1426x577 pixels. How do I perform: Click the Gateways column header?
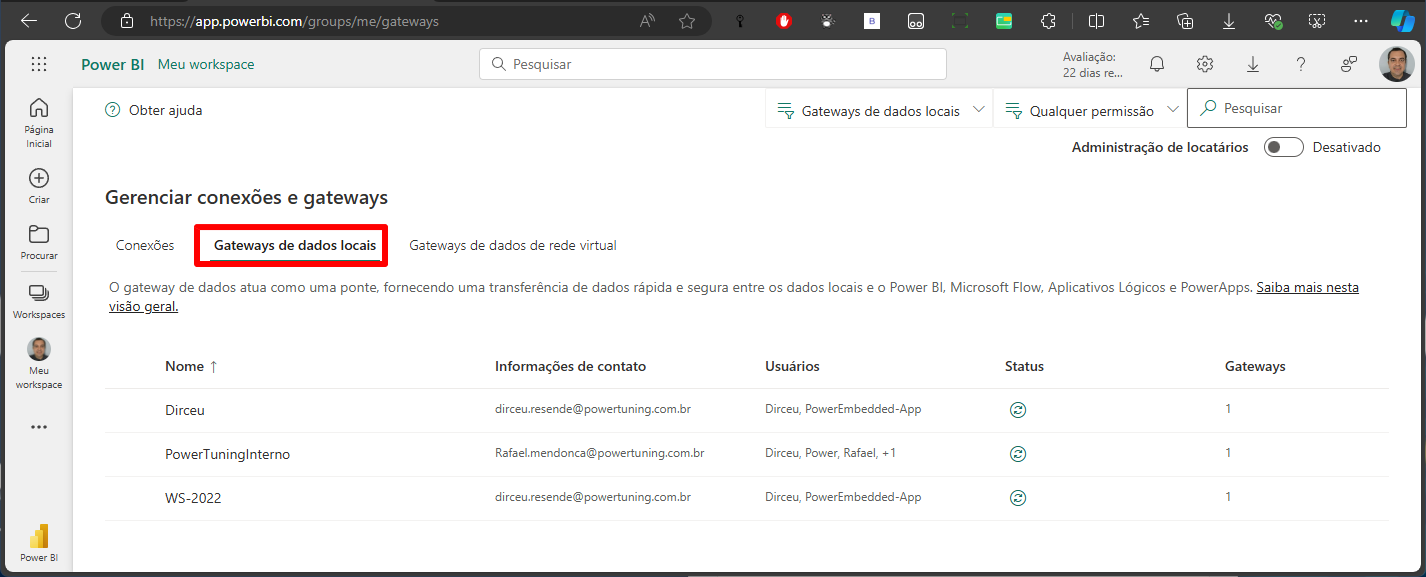(x=1255, y=366)
